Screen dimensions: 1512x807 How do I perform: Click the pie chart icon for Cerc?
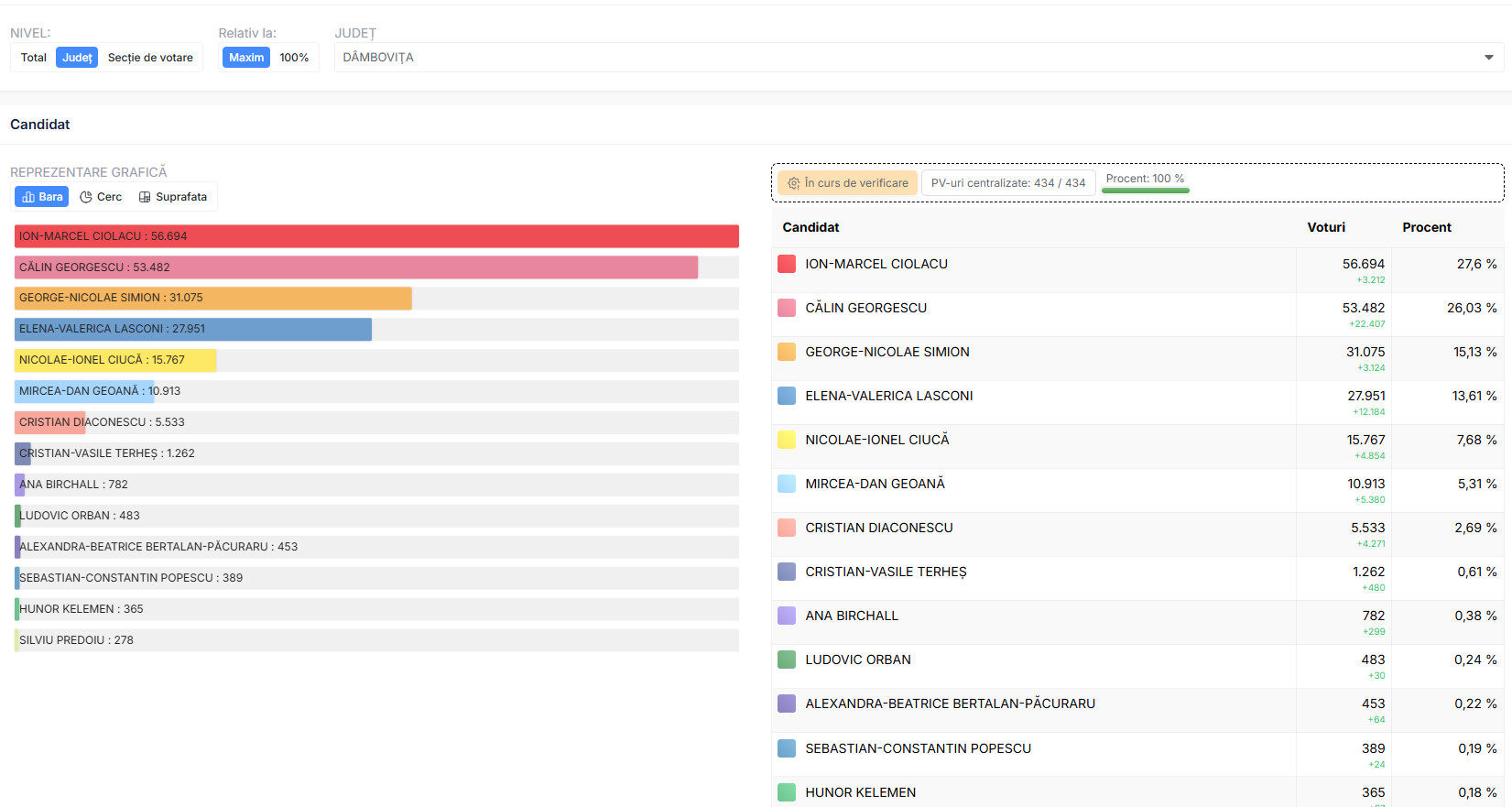86,197
